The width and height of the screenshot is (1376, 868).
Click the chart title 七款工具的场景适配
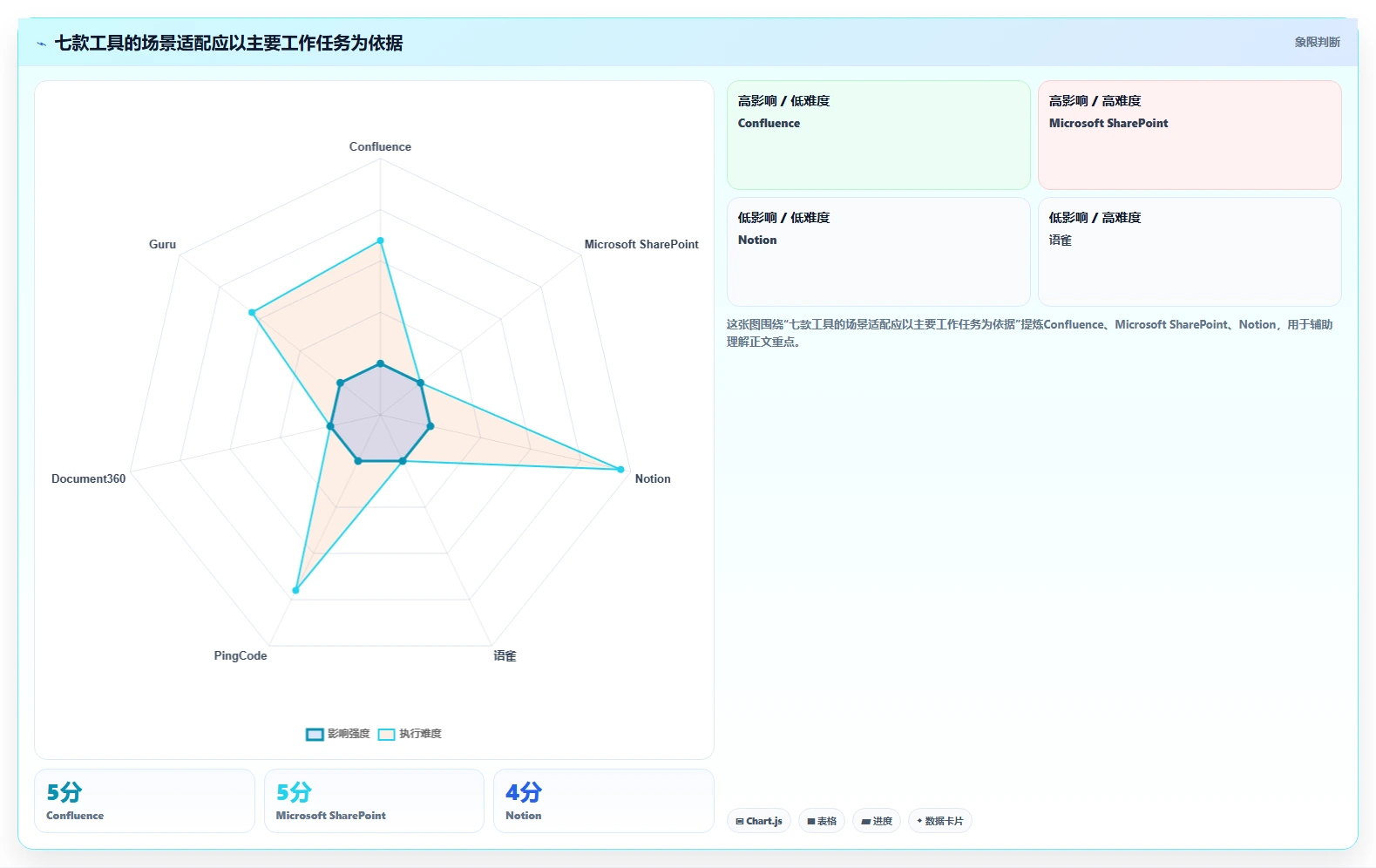tap(228, 43)
